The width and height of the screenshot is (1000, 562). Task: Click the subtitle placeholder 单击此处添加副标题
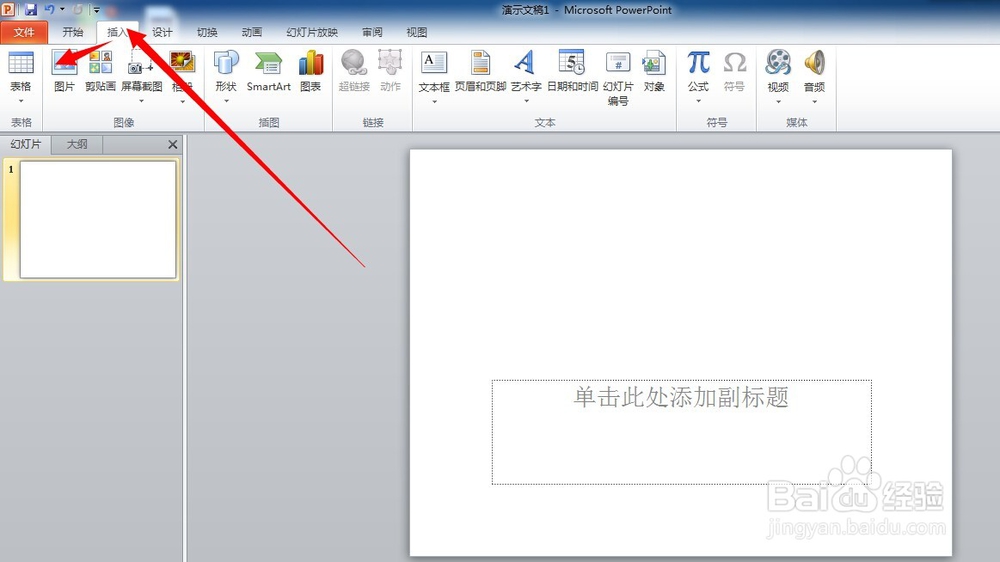pos(681,432)
